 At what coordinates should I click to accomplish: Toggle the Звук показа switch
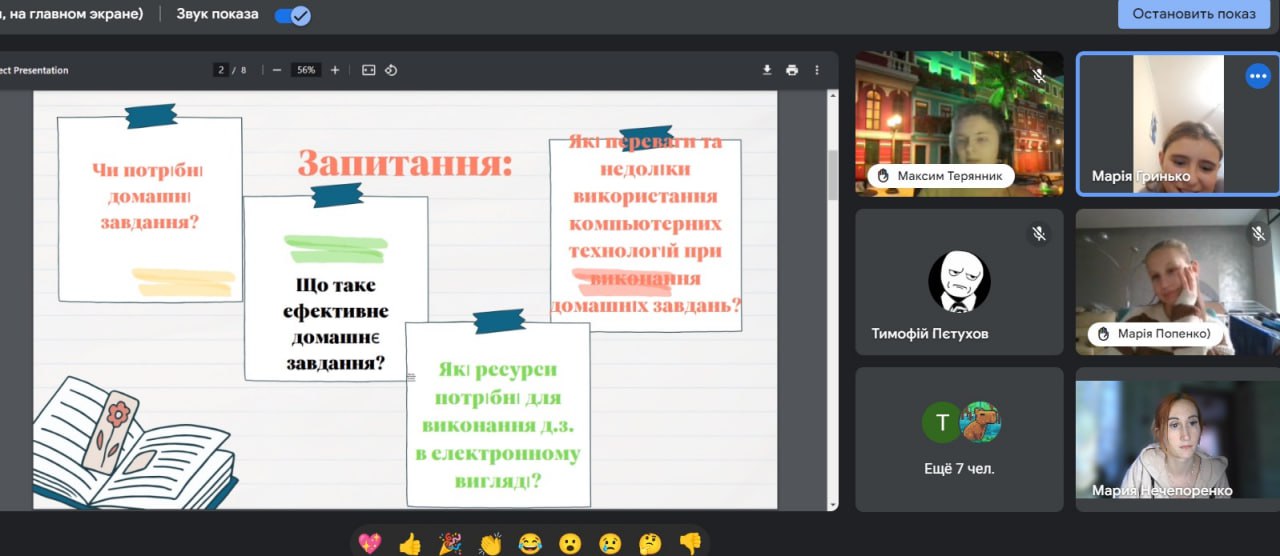click(x=292, y=15)
